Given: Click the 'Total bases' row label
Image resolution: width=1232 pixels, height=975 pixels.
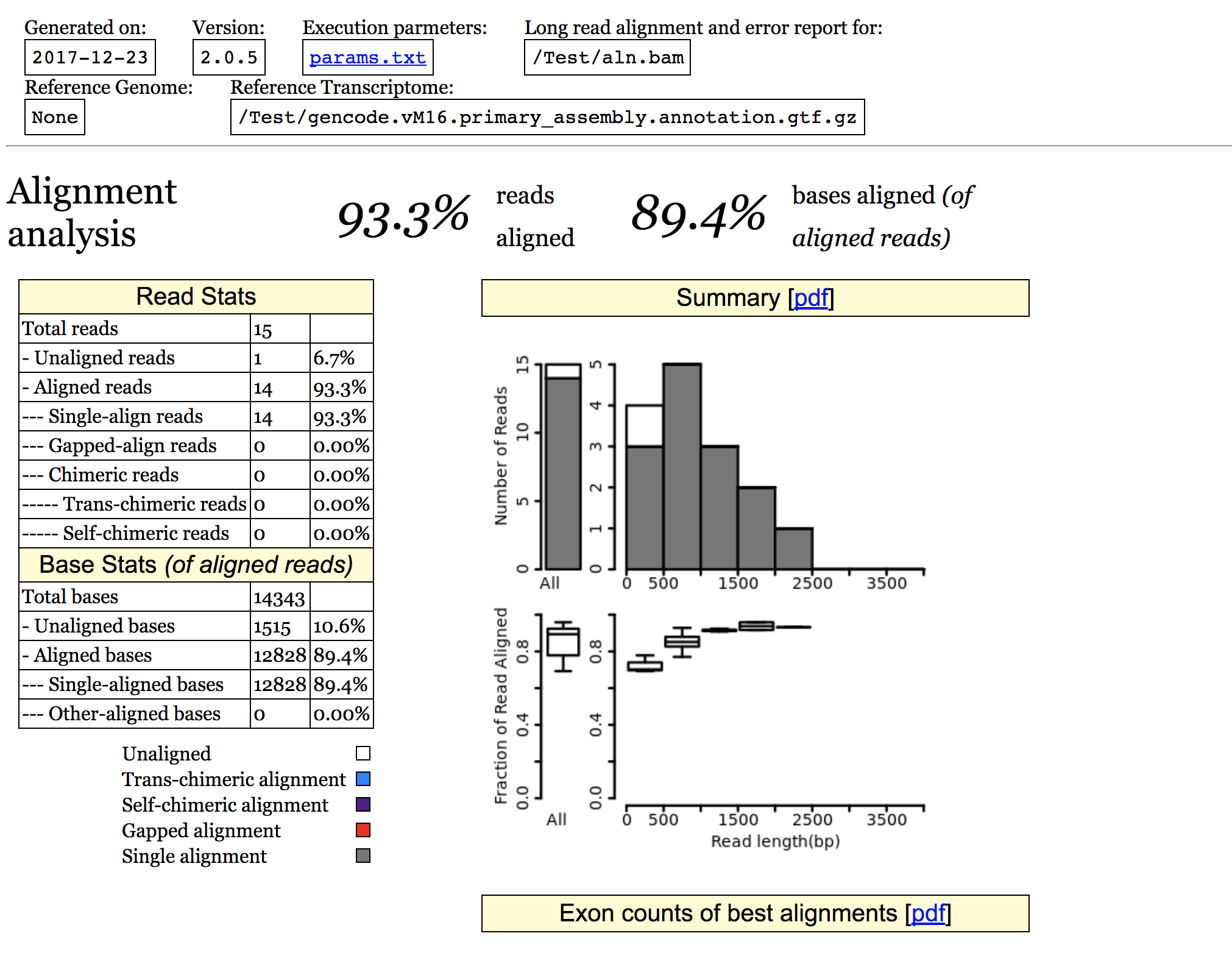Looking at the screenshot, I should tap(70, 597).
